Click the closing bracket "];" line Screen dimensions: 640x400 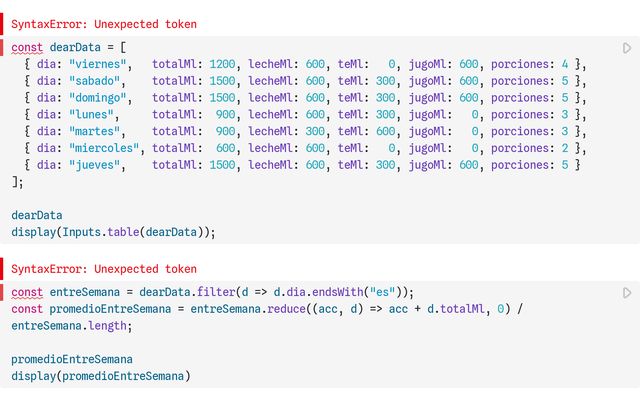tap(17, 182)
